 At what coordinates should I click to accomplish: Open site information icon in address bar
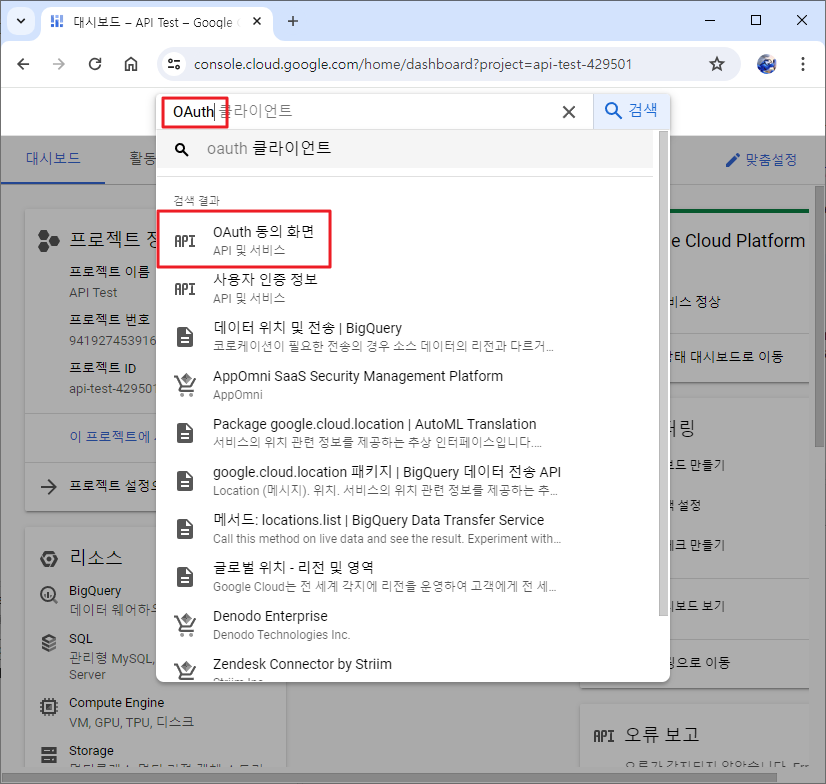[174, 64]
